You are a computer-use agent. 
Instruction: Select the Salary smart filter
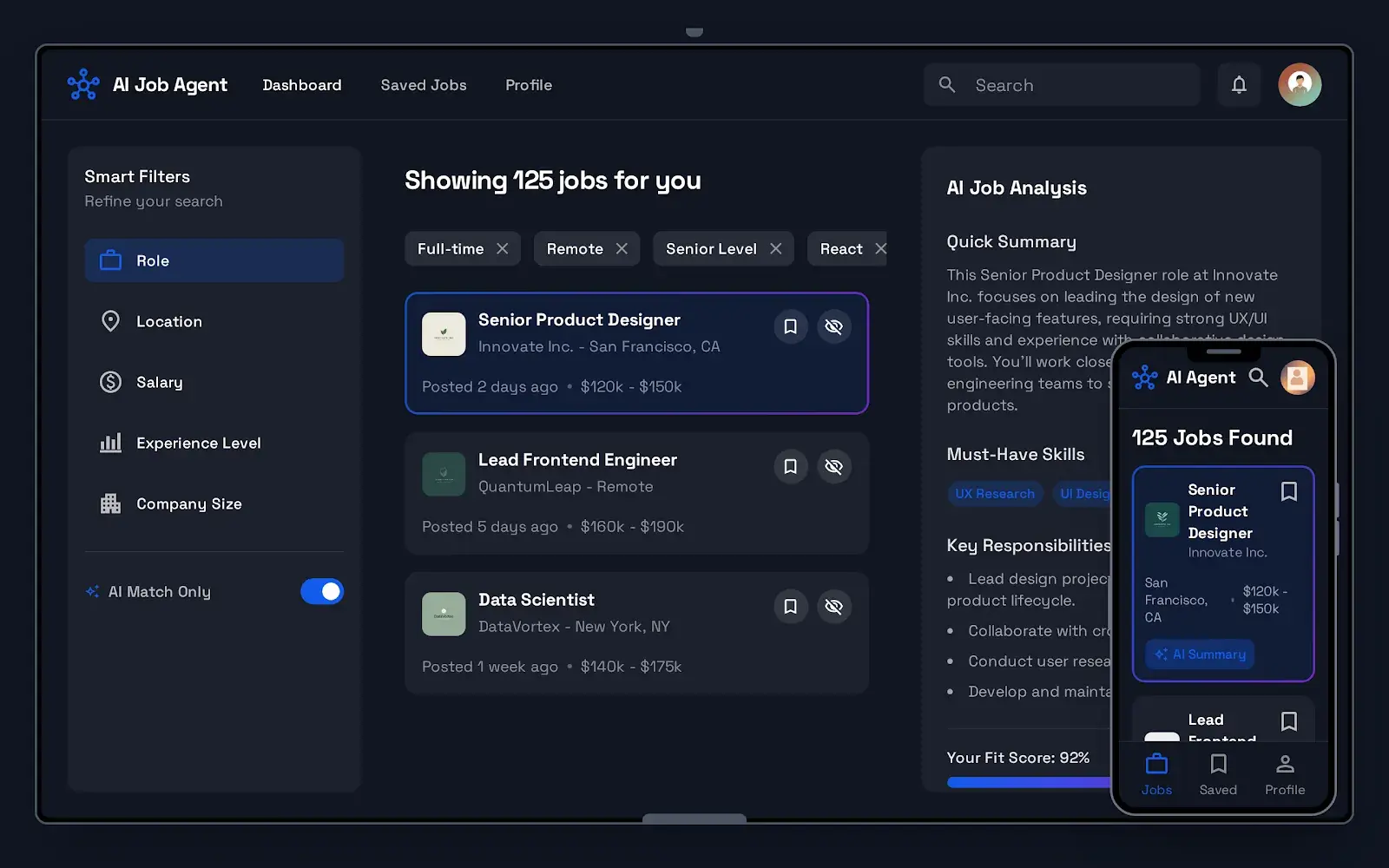214,382
